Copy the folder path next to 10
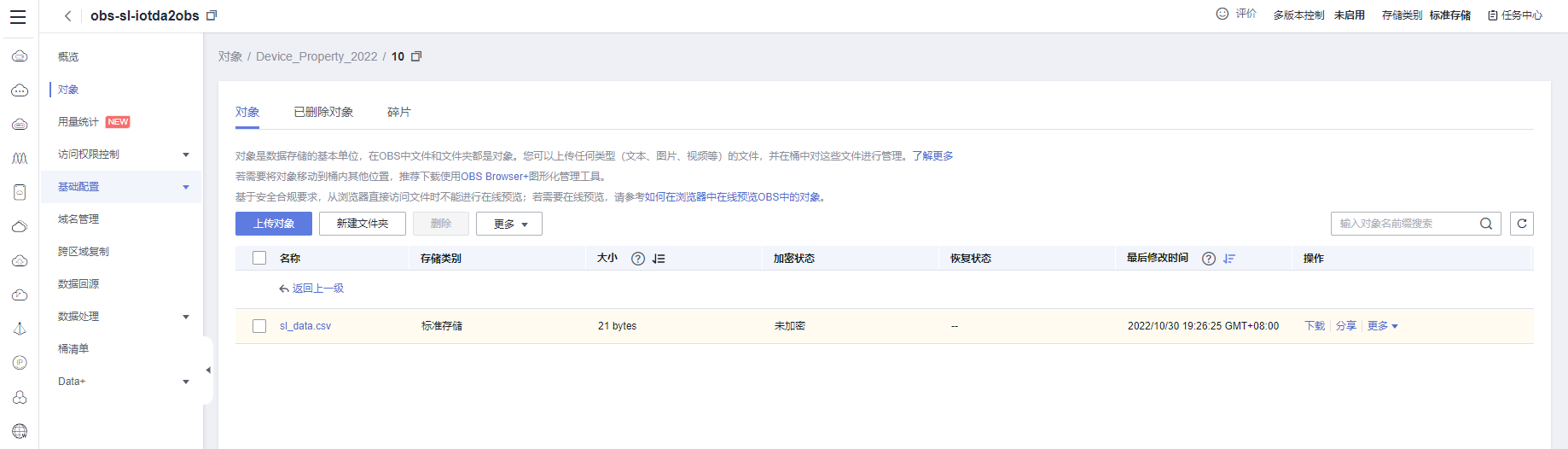This screenshot has height=449, width=1568. point(416,56)
